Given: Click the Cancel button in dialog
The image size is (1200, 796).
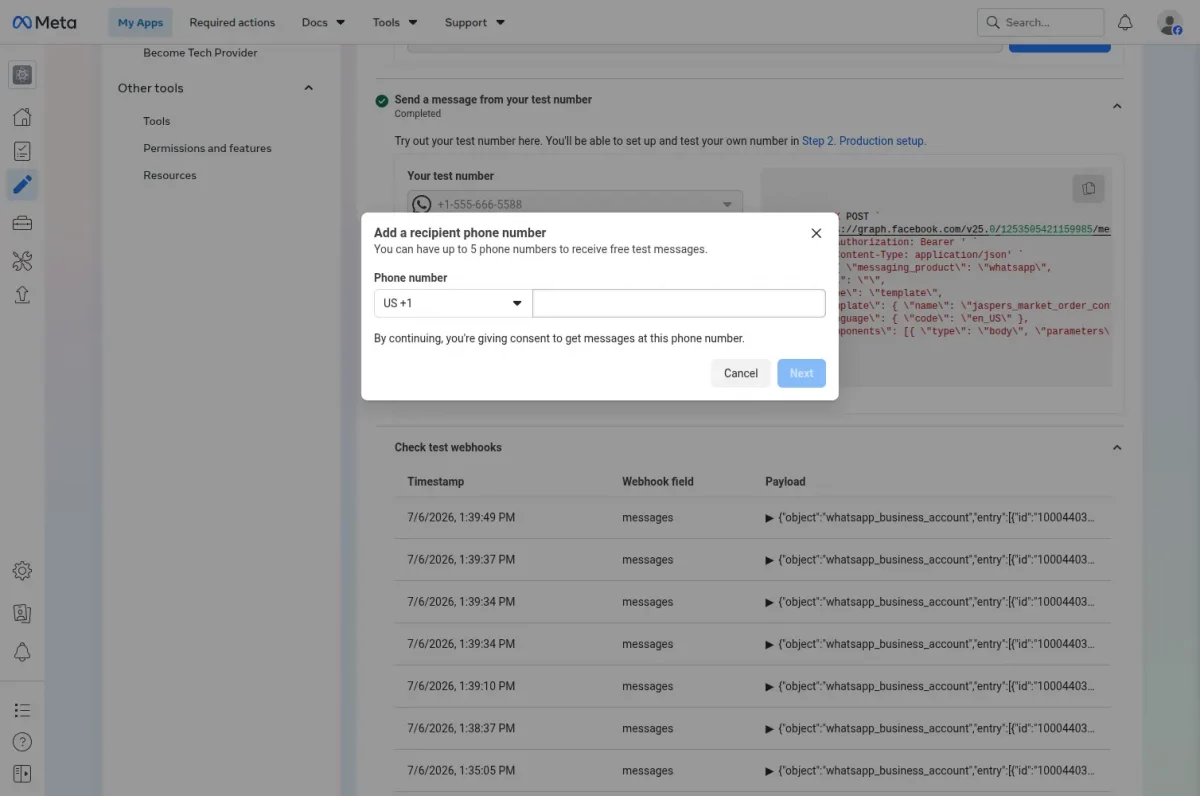Looking at the screenshot, I should coord(741,373).
